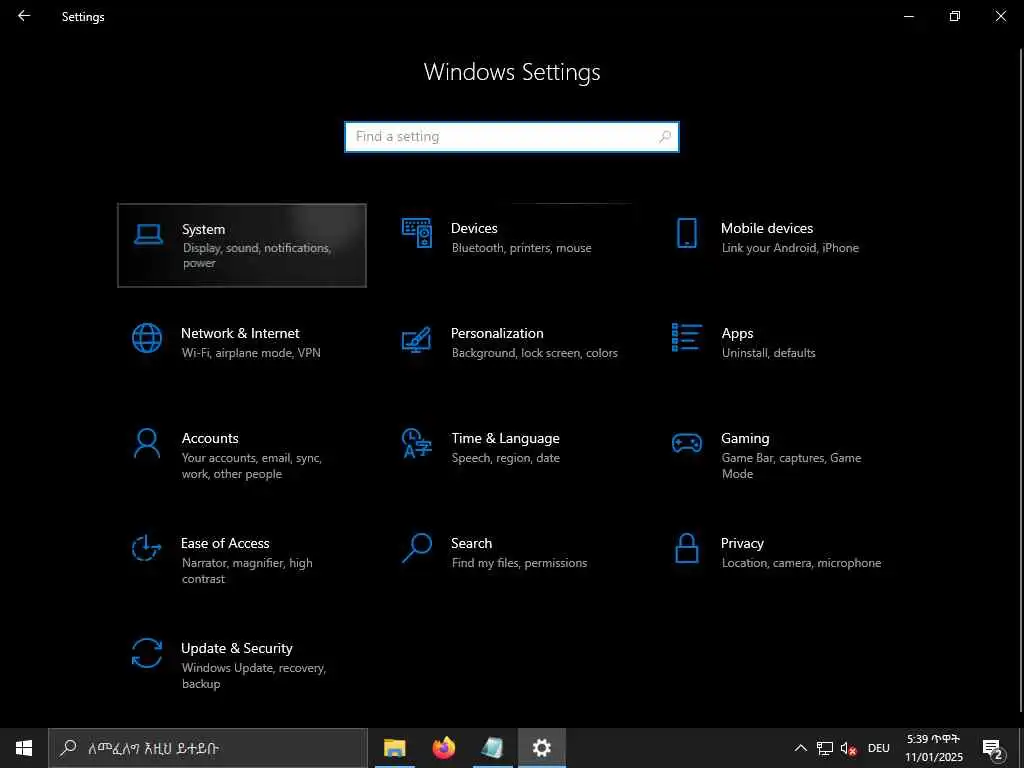Open the network status tray icon

point(825,748)
